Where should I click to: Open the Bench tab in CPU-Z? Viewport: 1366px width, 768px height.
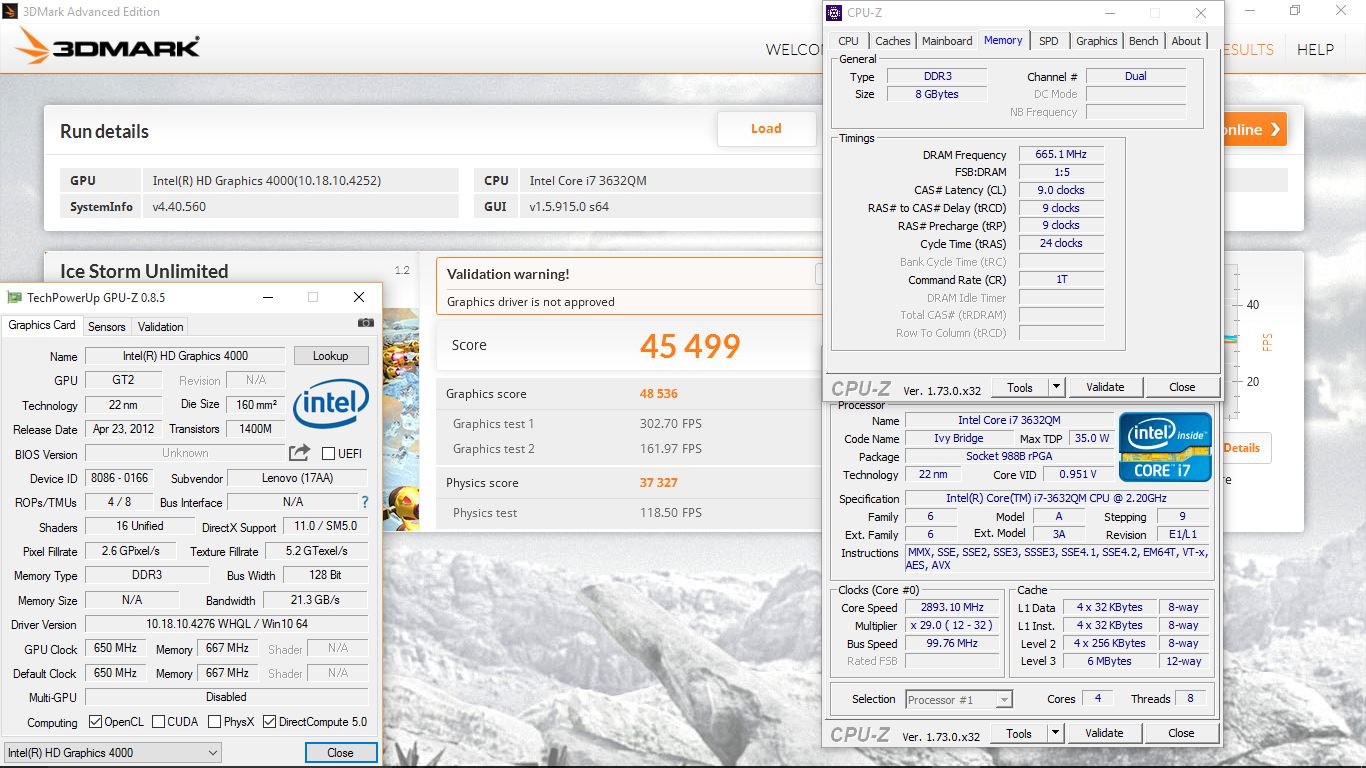(1143, 41)
